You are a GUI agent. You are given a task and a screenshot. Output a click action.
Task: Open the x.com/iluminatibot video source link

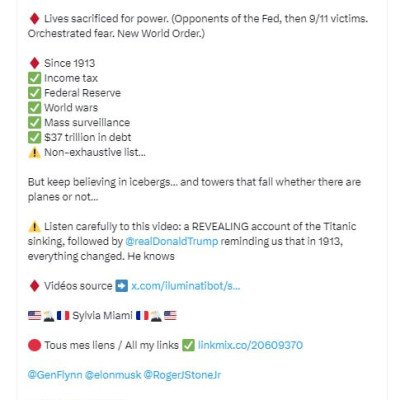(185, 286)
